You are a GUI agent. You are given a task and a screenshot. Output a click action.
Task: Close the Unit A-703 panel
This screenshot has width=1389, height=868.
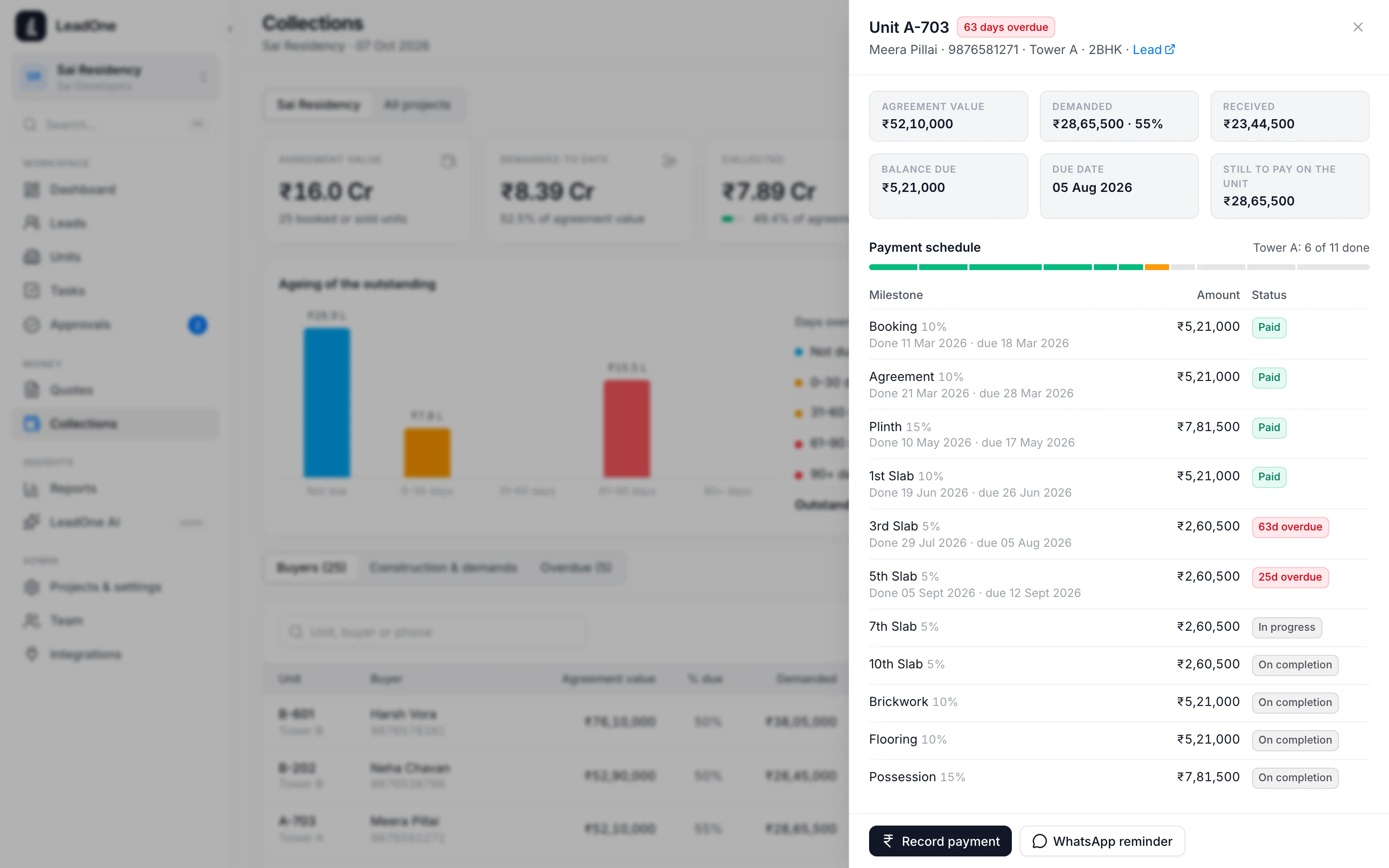(x=1358, y=27)
